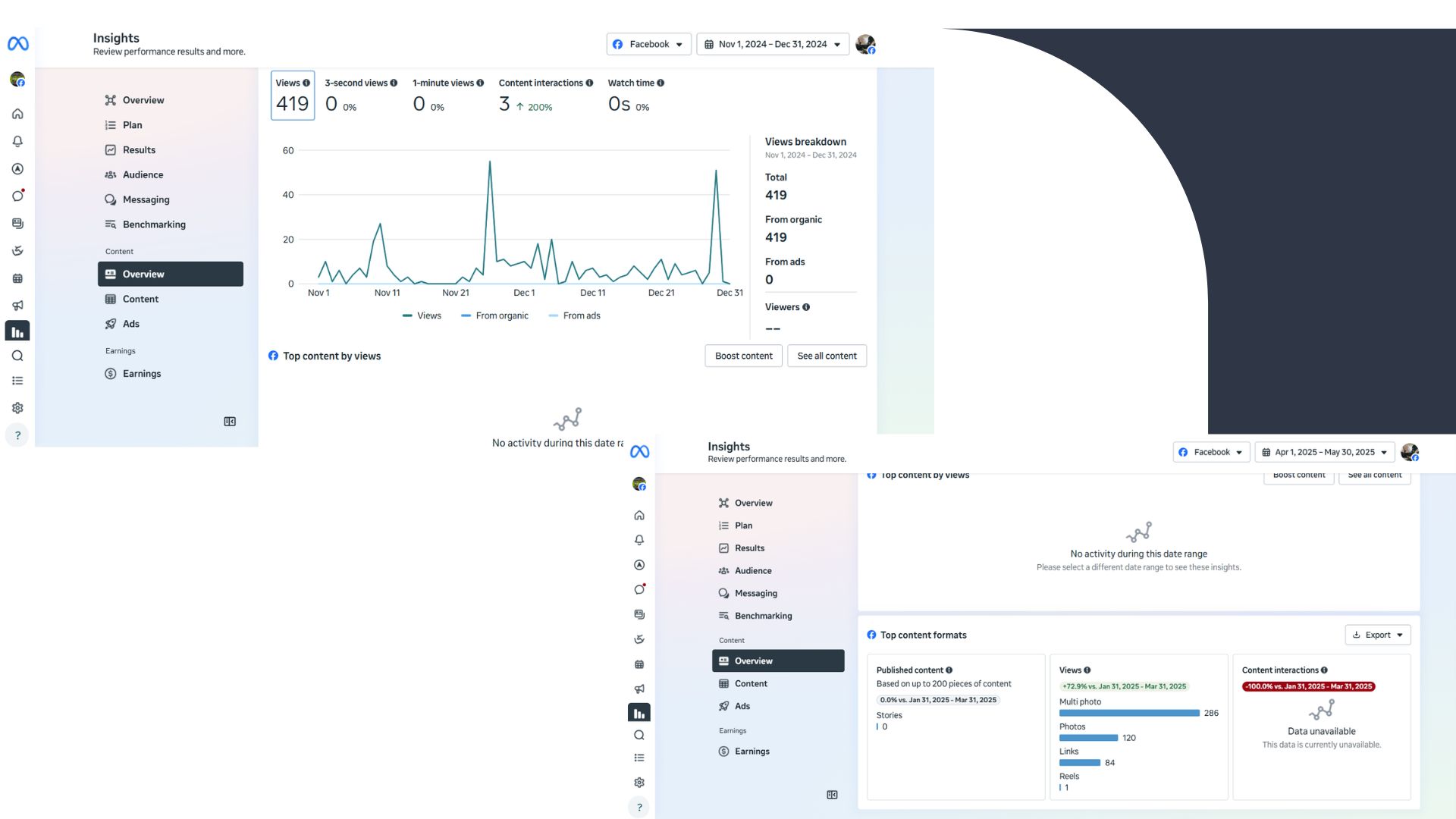Click the Multi photo views bar showing 286
The height and width of the screenshot is (819, 1456).
[1128, 713]
